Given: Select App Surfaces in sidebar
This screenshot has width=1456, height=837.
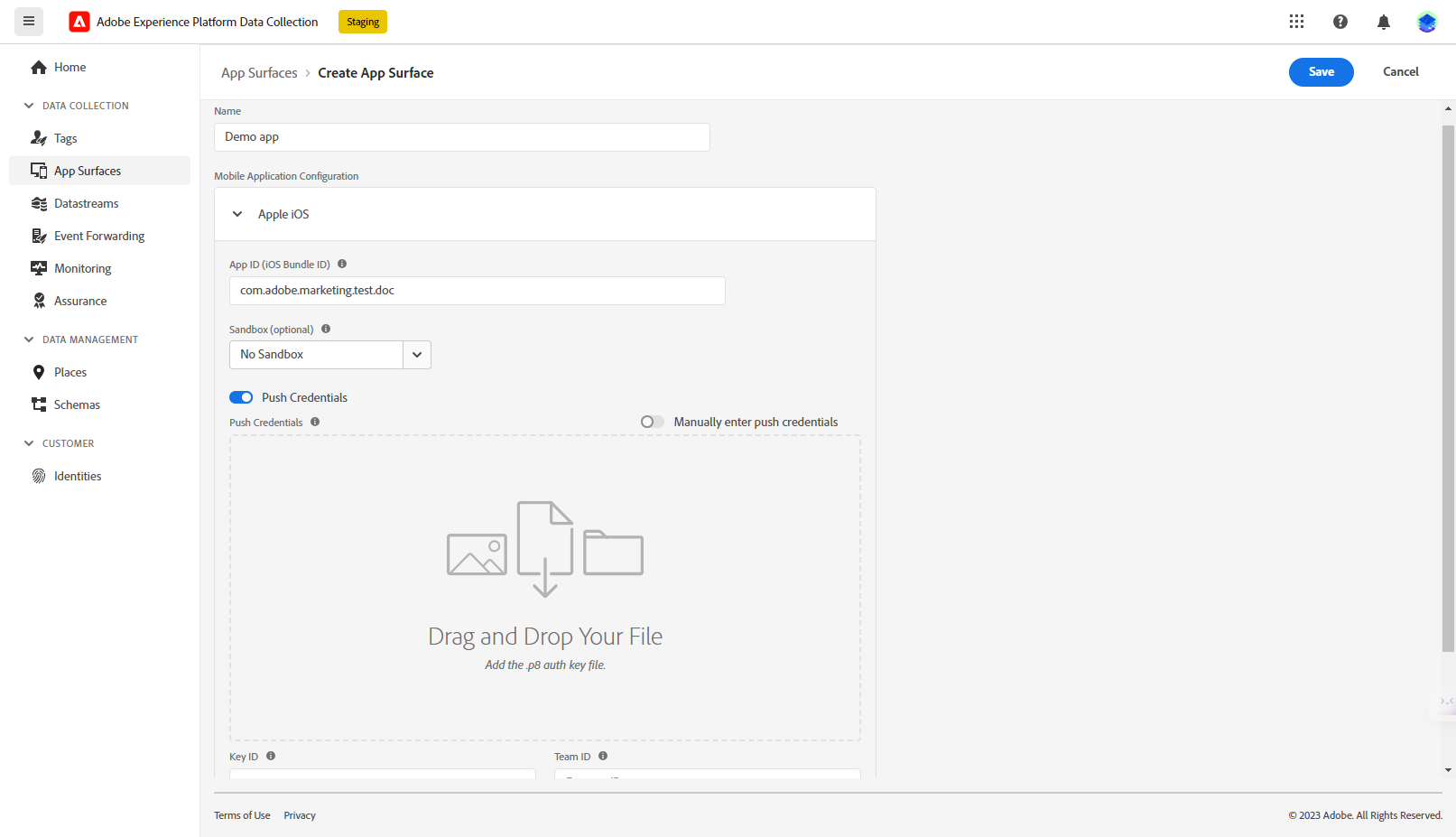Looking at the screenshot, I should [99, 171].
